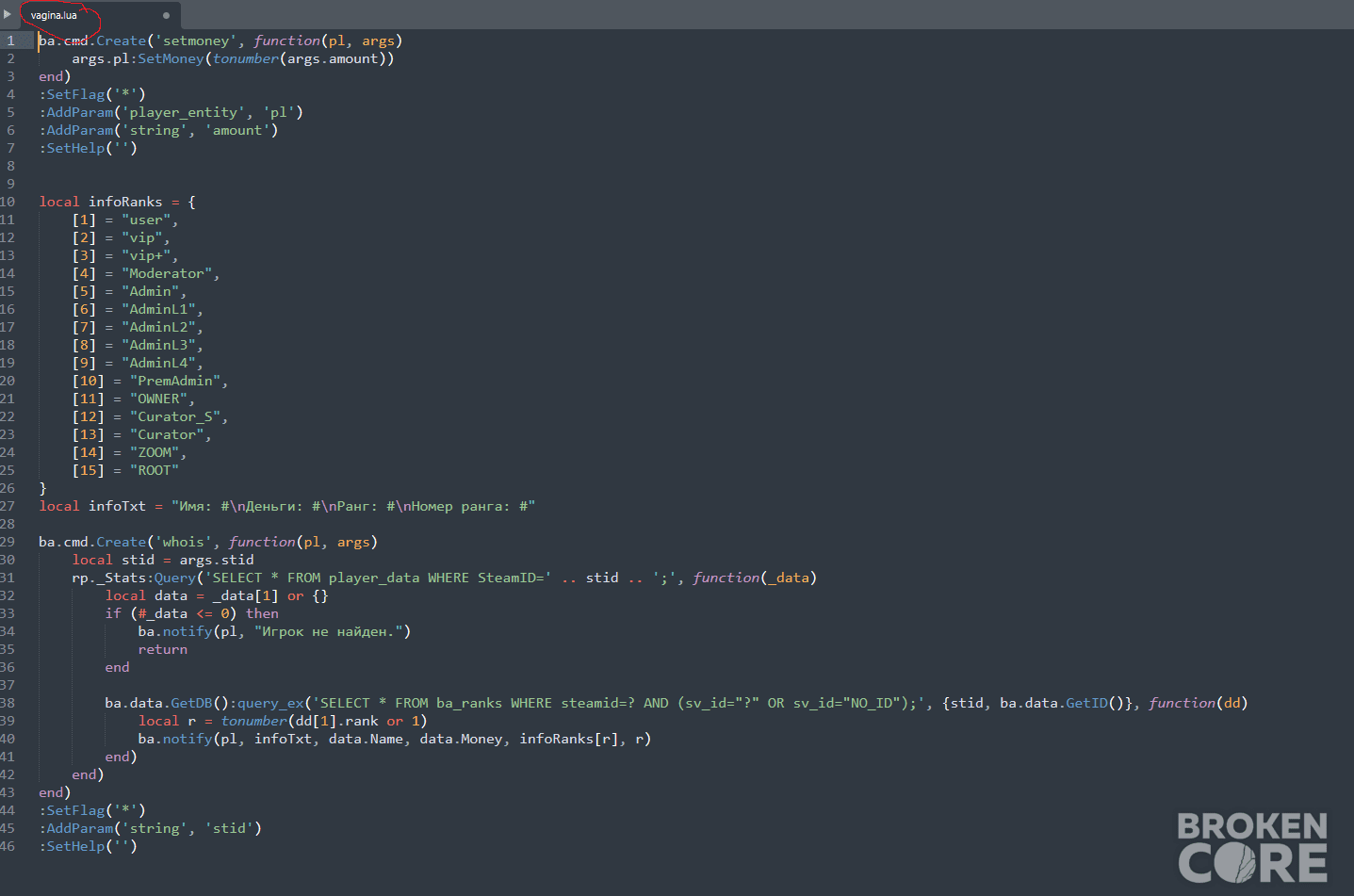Viewport: 1354px width, 896px height.
Task: Click tonumber on line 2
Action: 245,58
